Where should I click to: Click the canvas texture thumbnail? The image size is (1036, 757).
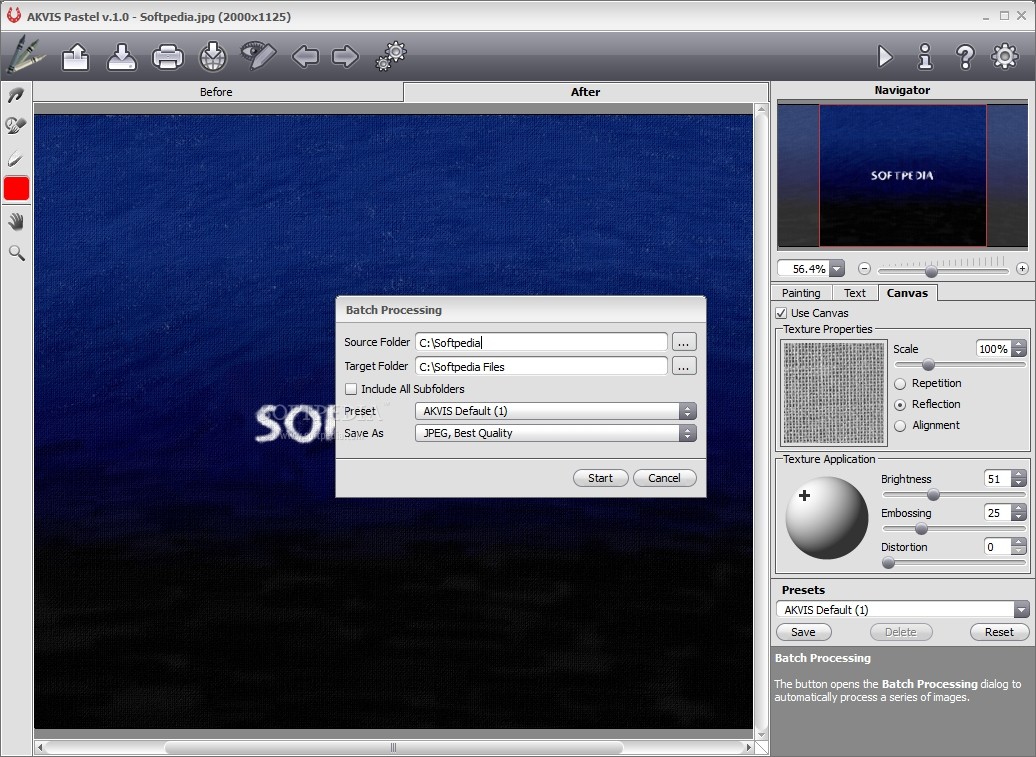pyautogui.click(x=834, y=392)
